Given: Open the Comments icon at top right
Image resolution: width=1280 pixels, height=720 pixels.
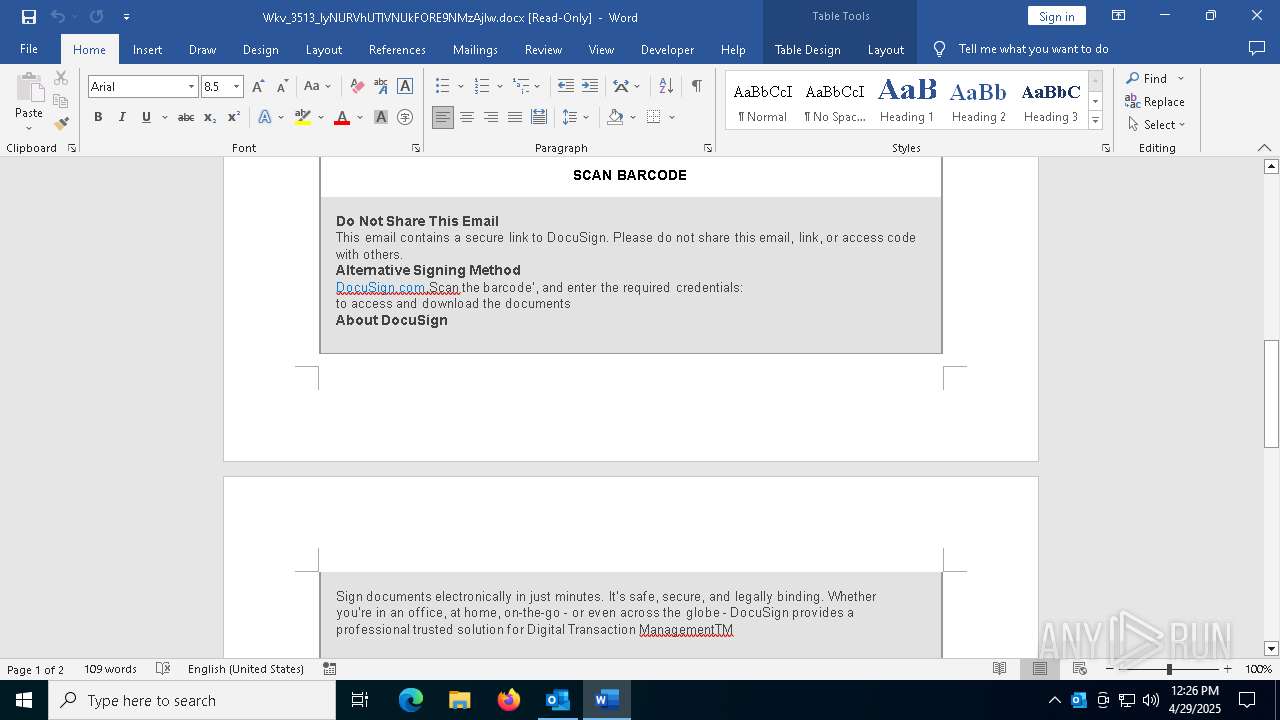Looking at the screenshot, I should pos(1257,48).
